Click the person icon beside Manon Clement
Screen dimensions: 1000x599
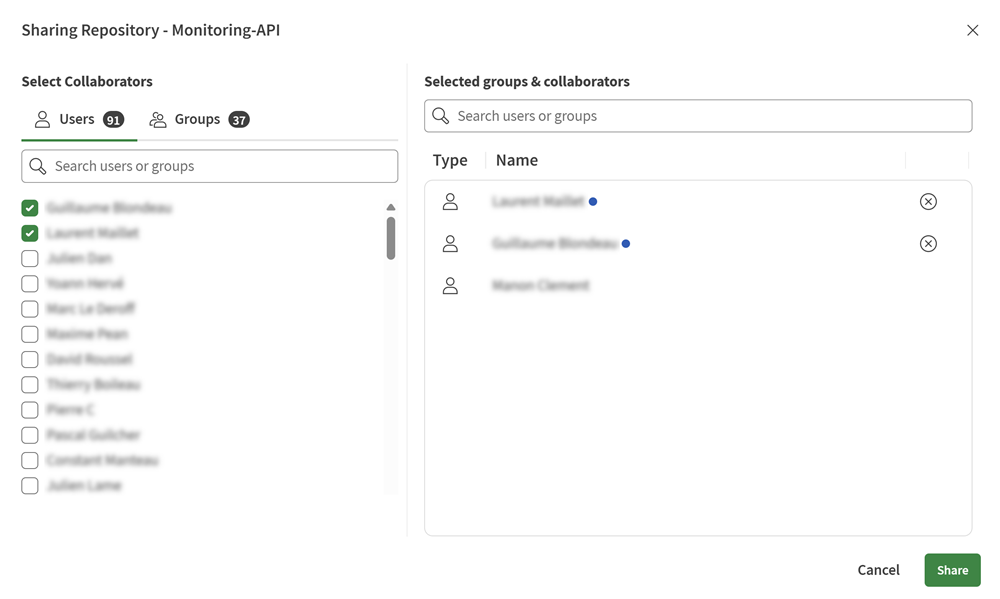pyautogui.click(x=450, y=285)
